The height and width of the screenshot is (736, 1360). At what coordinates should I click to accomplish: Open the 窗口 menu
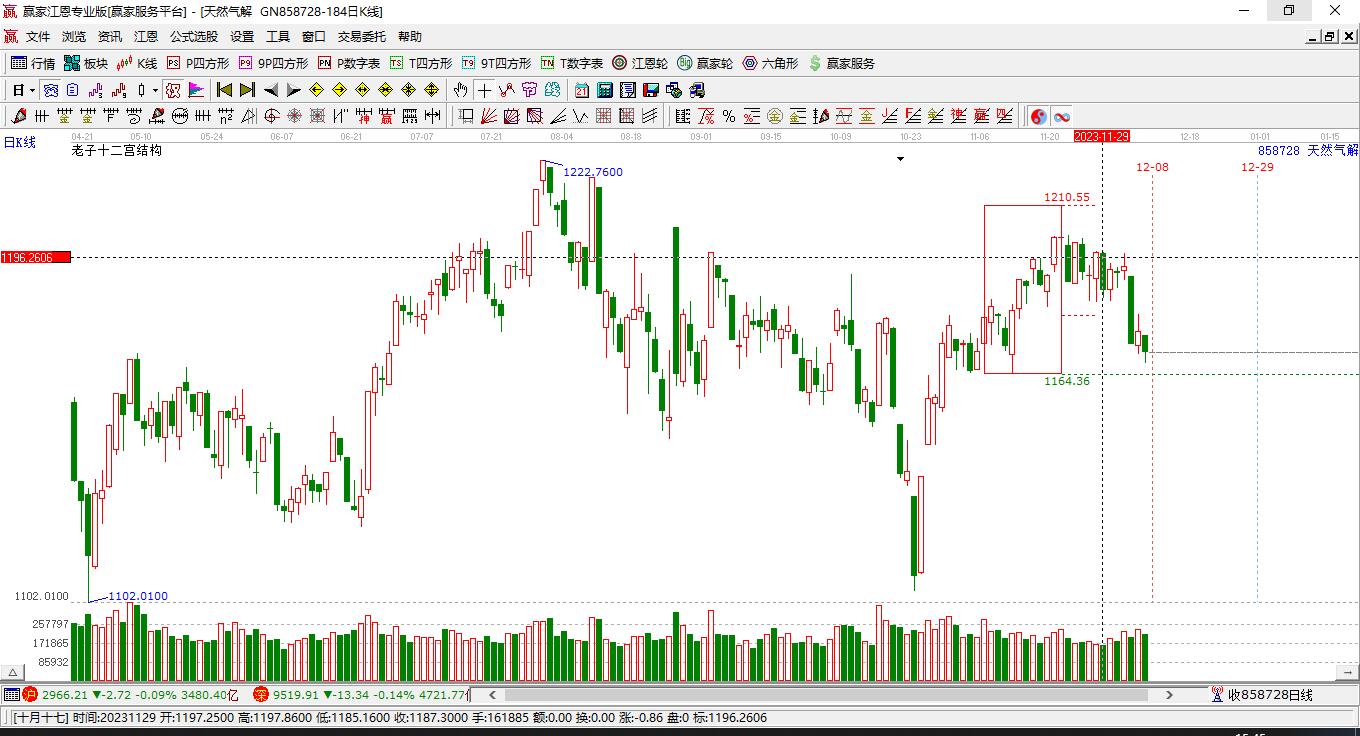(x=314, y=37)
